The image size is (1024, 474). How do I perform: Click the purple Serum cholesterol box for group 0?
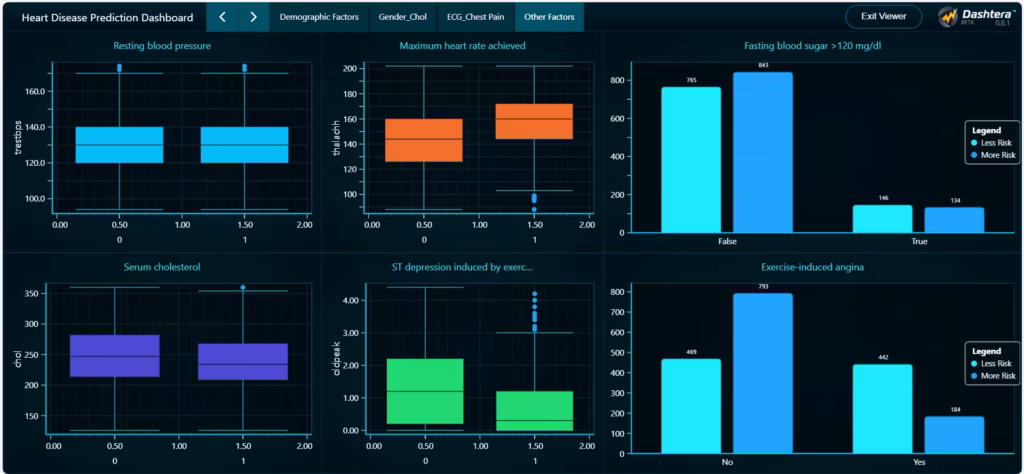point(115,356)
